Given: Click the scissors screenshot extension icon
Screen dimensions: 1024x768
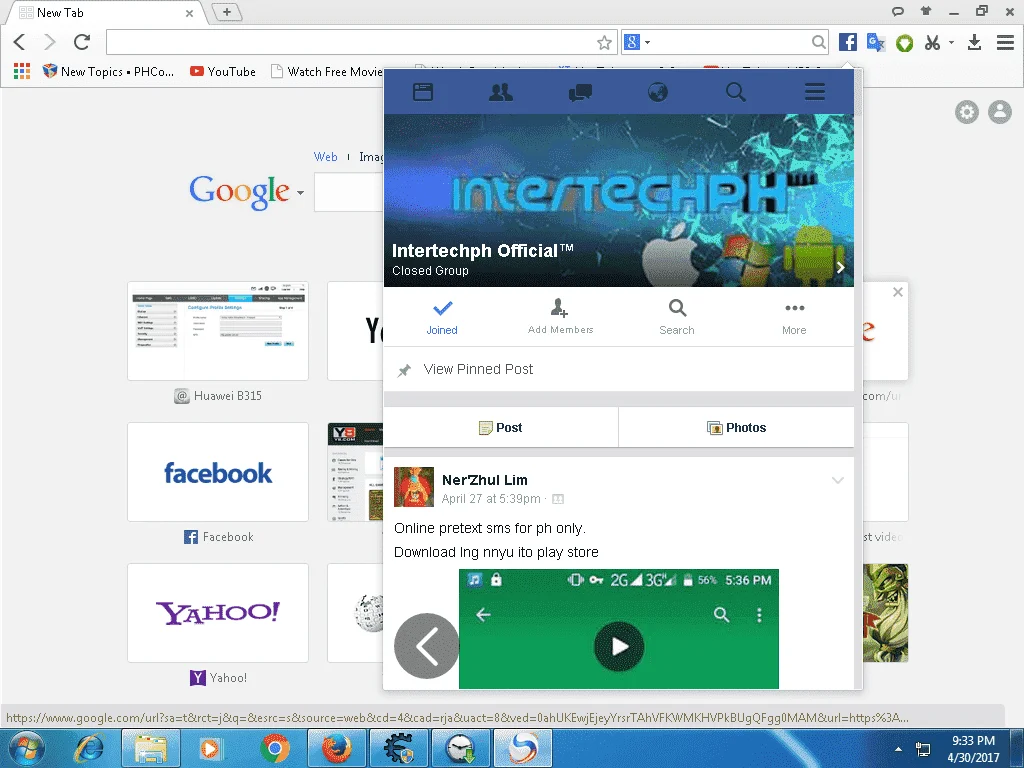Looking at the screenshot, I should [x=933, y=43].
